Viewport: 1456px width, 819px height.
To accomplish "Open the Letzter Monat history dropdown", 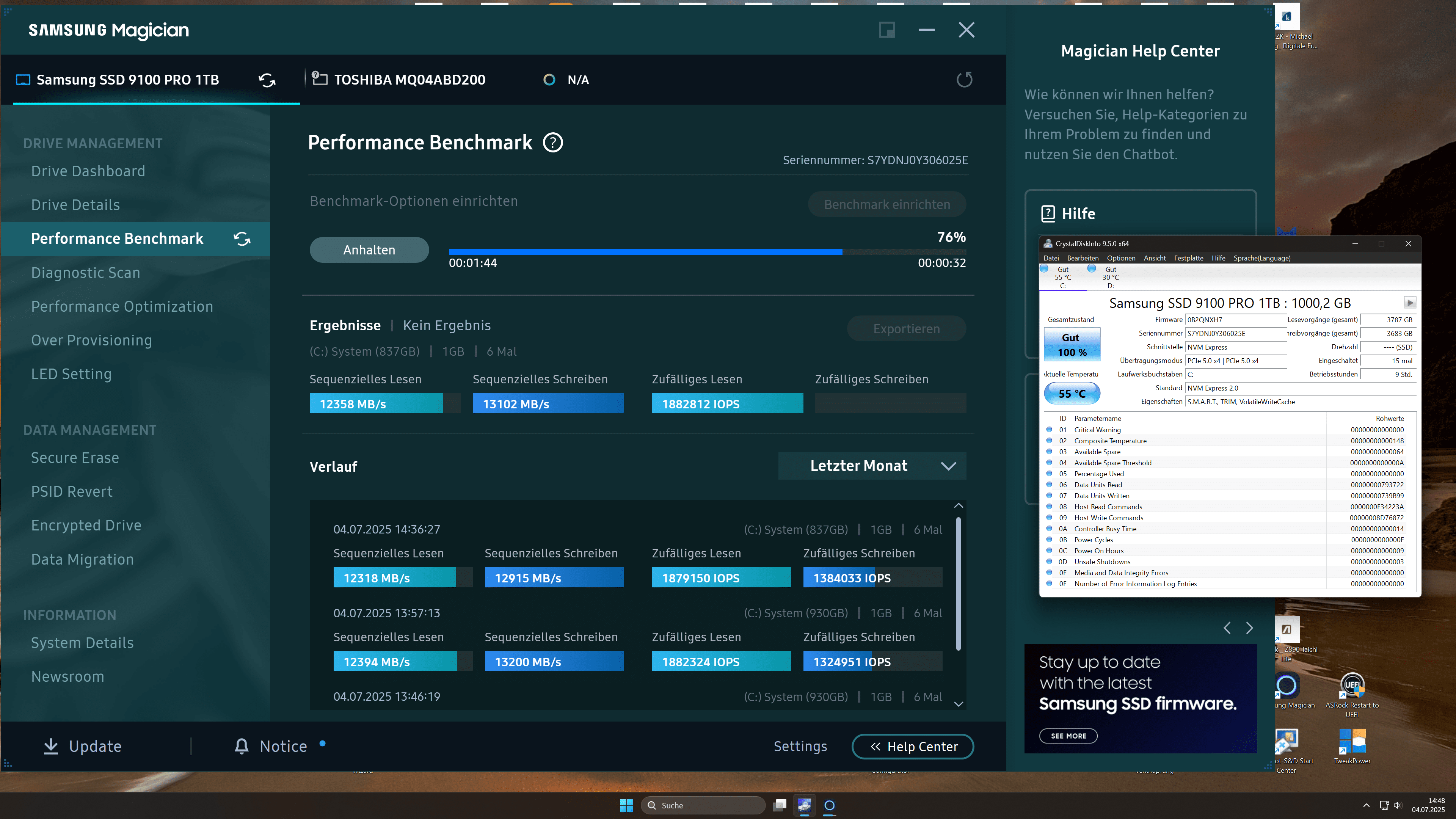I will 872,466.
